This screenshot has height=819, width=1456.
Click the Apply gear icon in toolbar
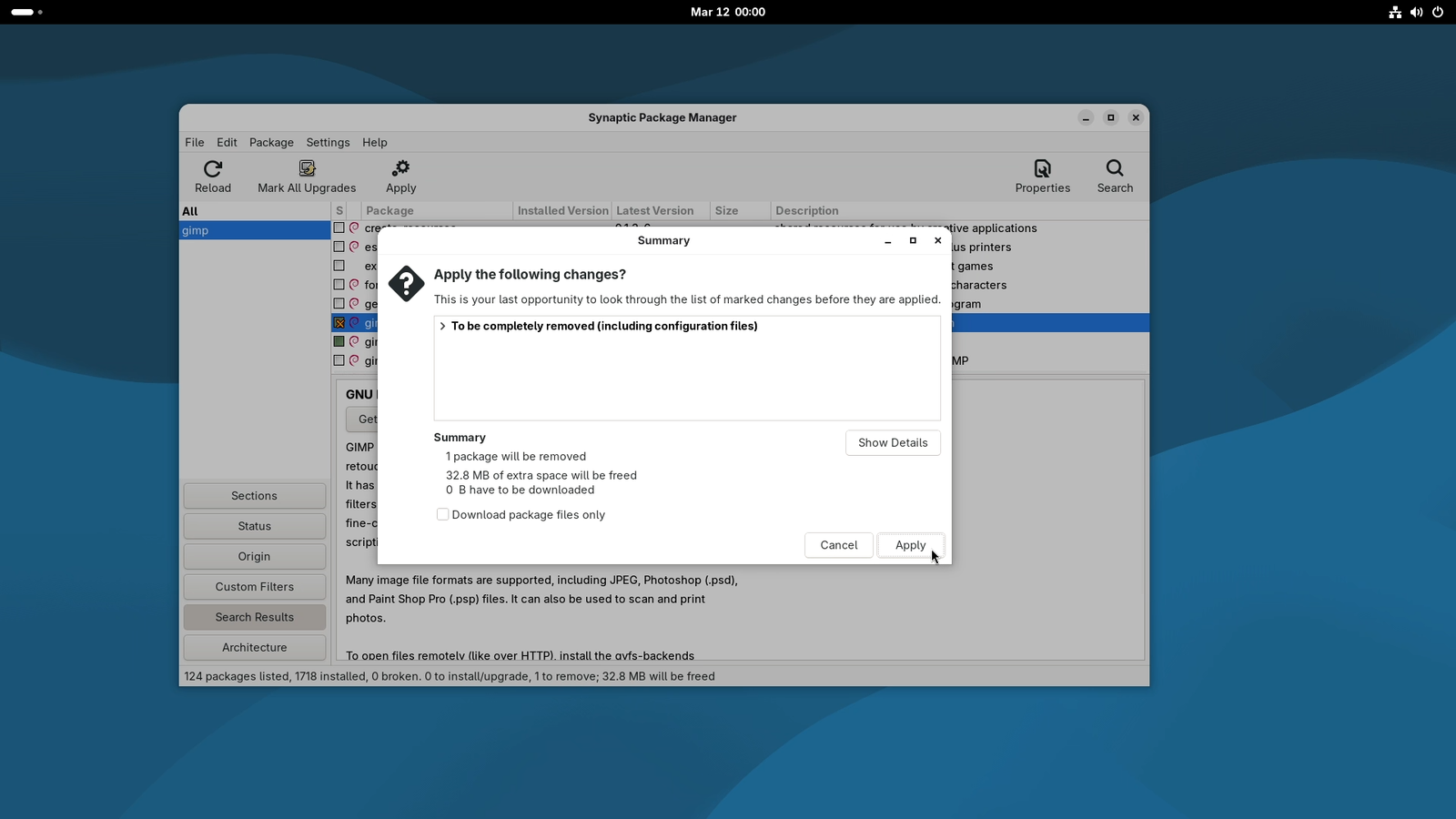400,168
